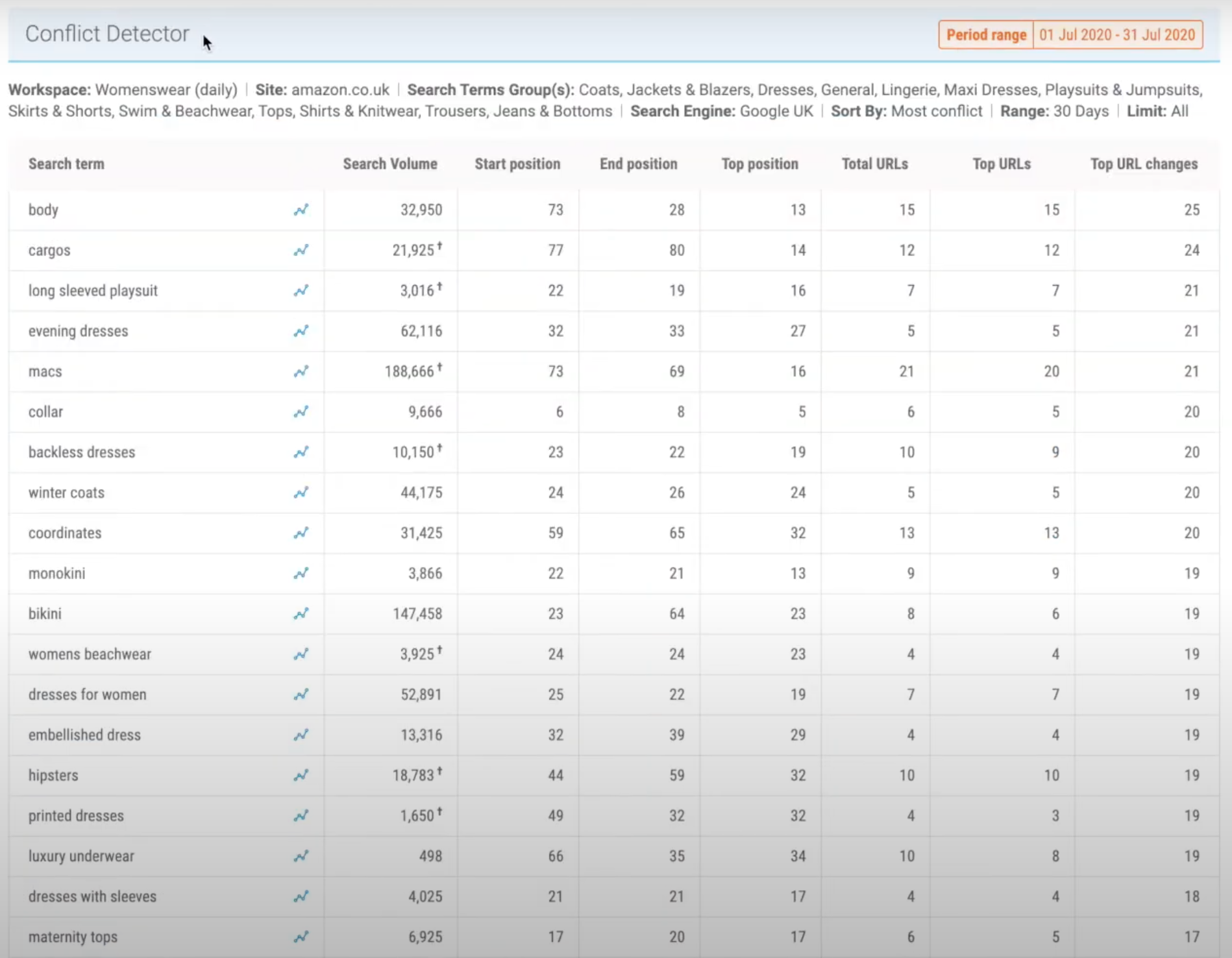This screenshot has width=1232, height=958.
Task: Click the Site amazon.co.uk label
Action: (322, 90)
